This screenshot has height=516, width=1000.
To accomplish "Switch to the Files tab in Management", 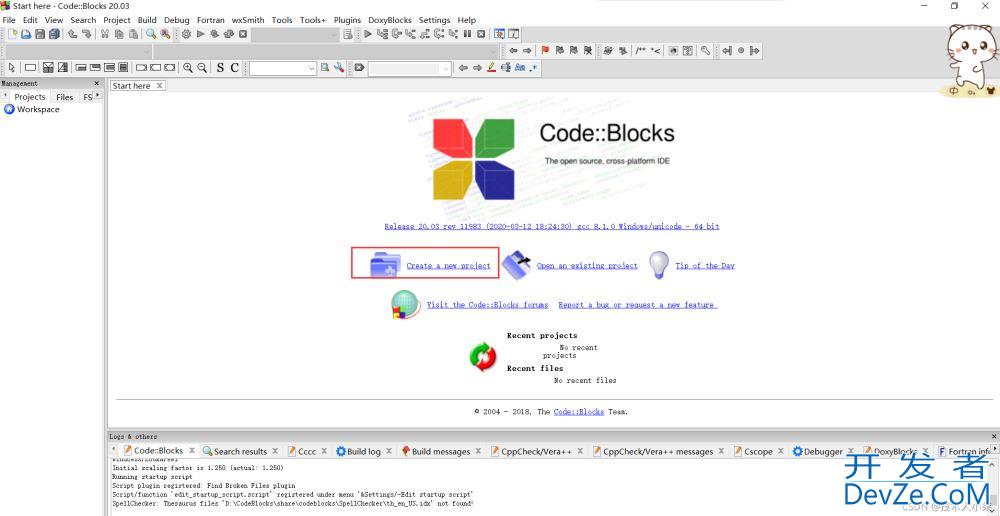I will pos(64,97).
